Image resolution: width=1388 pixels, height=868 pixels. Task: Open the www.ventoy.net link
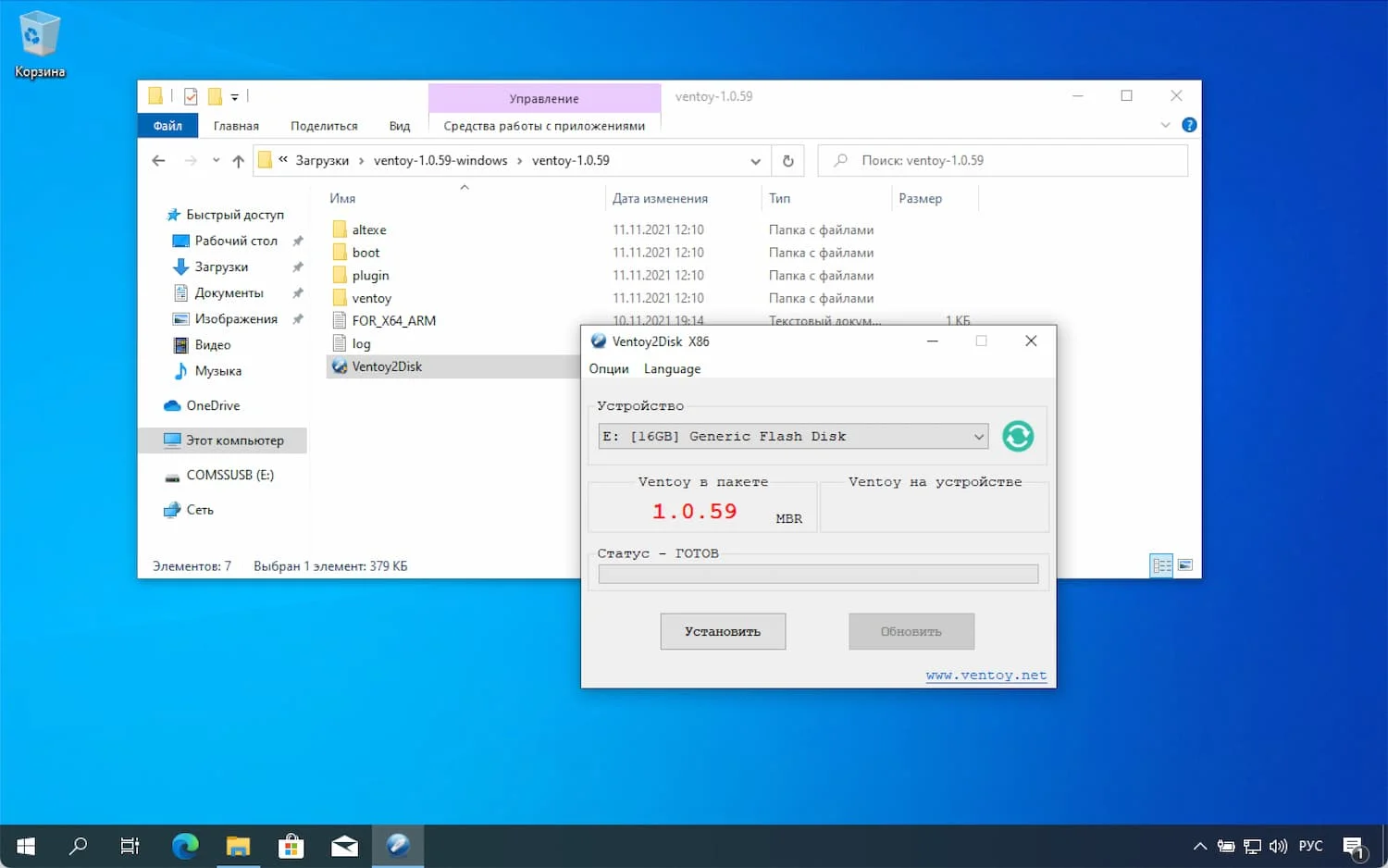pos(985,676)
